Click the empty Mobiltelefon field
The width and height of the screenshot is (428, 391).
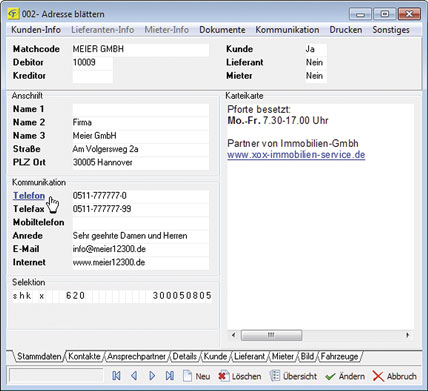point(141,223)
